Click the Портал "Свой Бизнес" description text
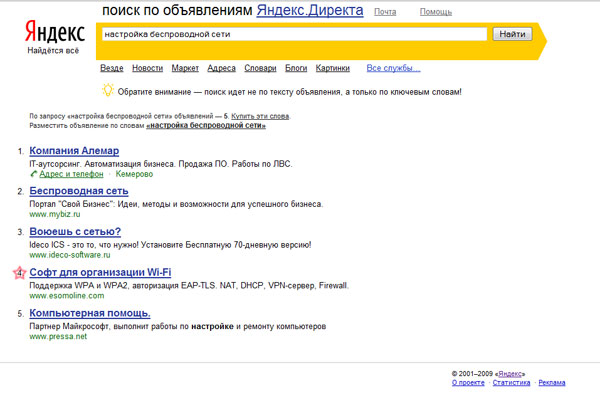 [176, 204]
